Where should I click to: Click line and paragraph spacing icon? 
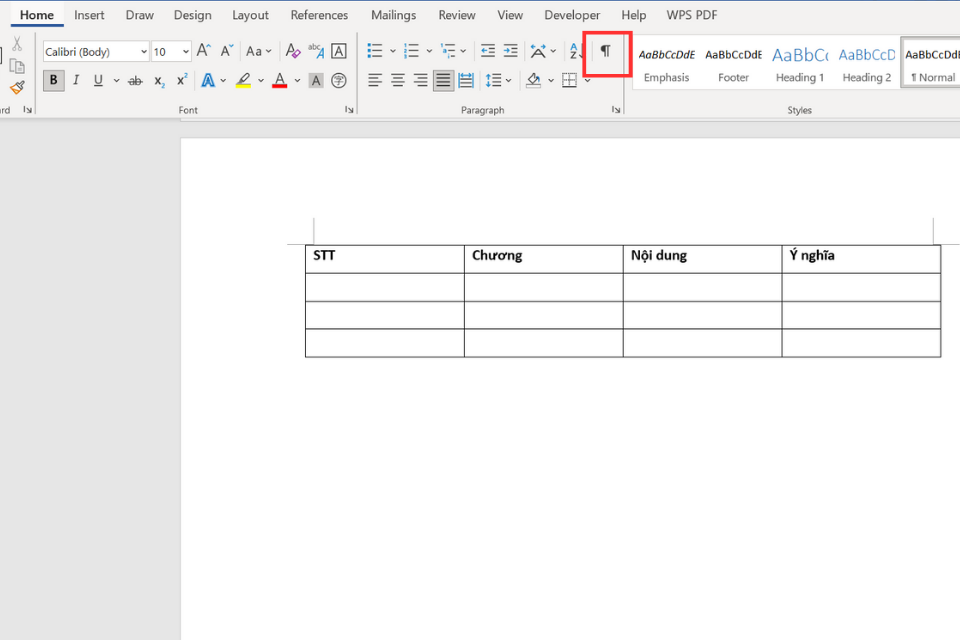[x=493, y=80]
